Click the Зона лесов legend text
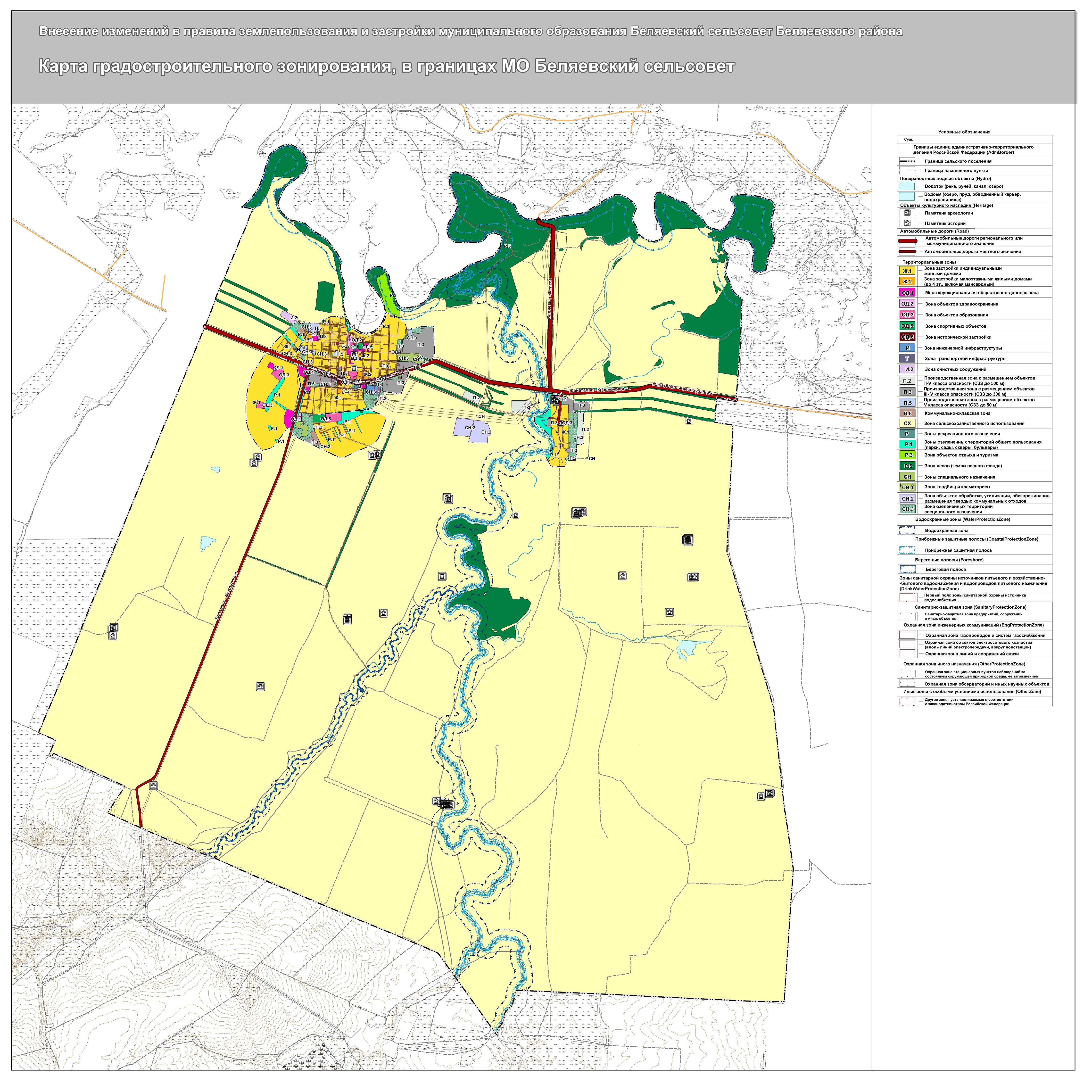Viewport: 1092px width, 1092px height. (963, 466)
